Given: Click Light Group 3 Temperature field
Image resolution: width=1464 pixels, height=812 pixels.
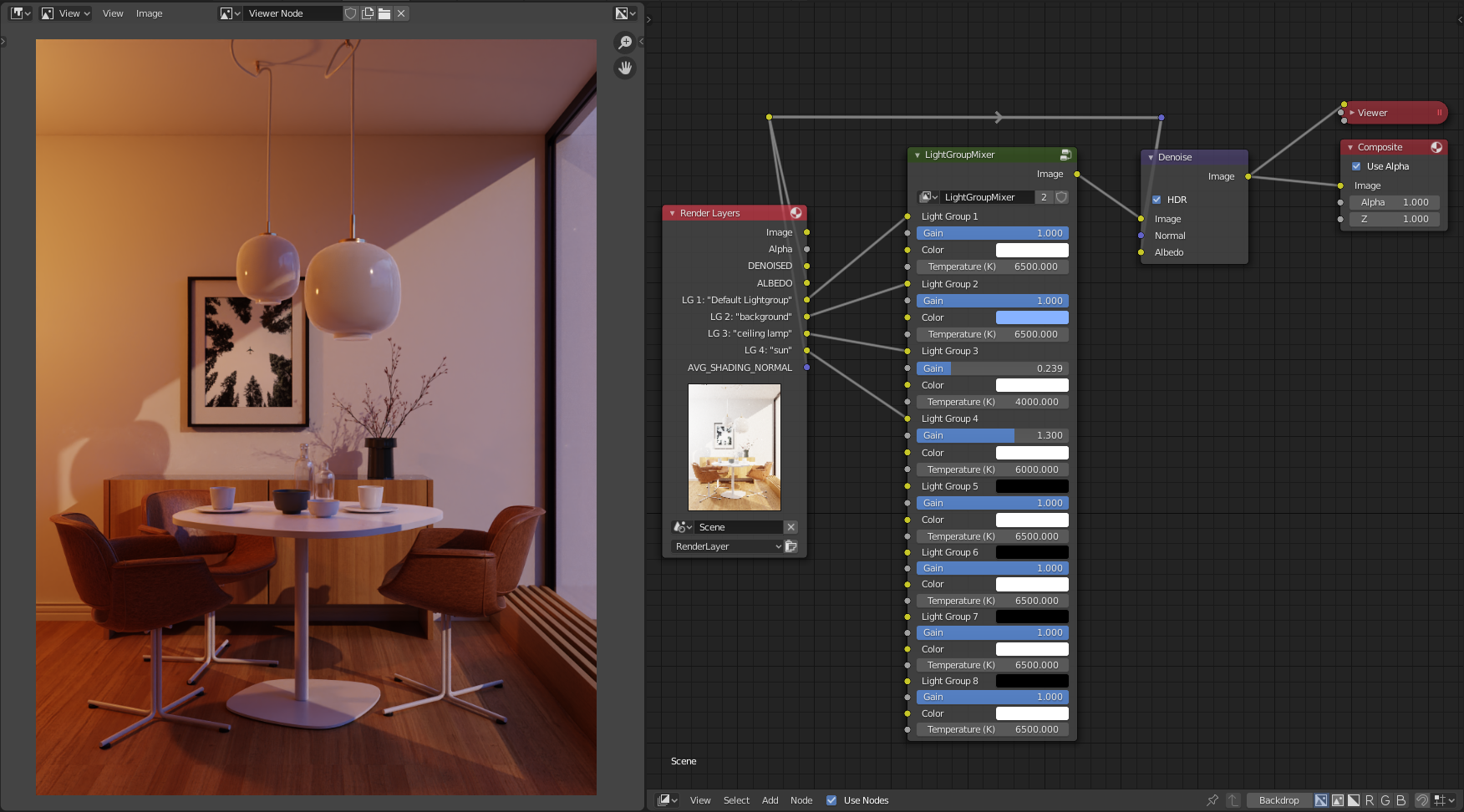Looking at the screenshot, I should click(992, 402).
